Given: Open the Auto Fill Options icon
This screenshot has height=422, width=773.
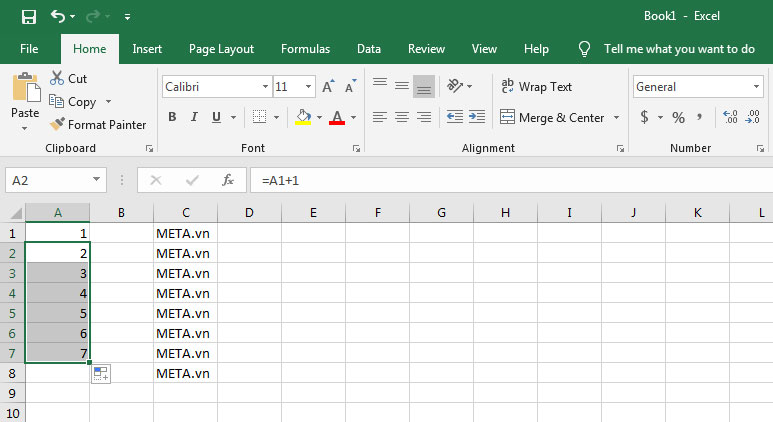Looking at the screenshot, I should point(101,374).
